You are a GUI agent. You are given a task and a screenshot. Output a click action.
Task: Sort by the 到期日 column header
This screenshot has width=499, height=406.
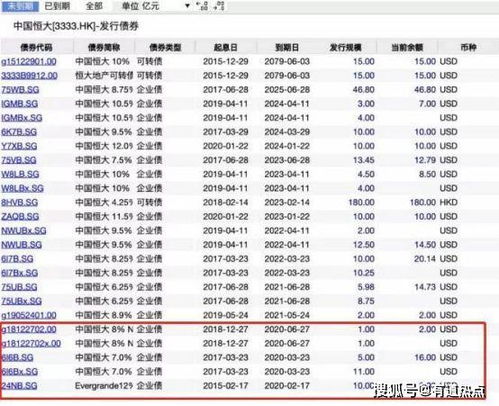point(287,47)
